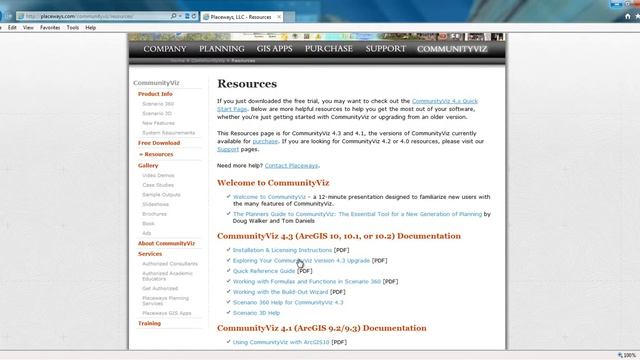Image resolution: width=640 pixels, height=360 pixels.
Task: Open Scenario 3D sidebar link
Action: click(157, 113)
